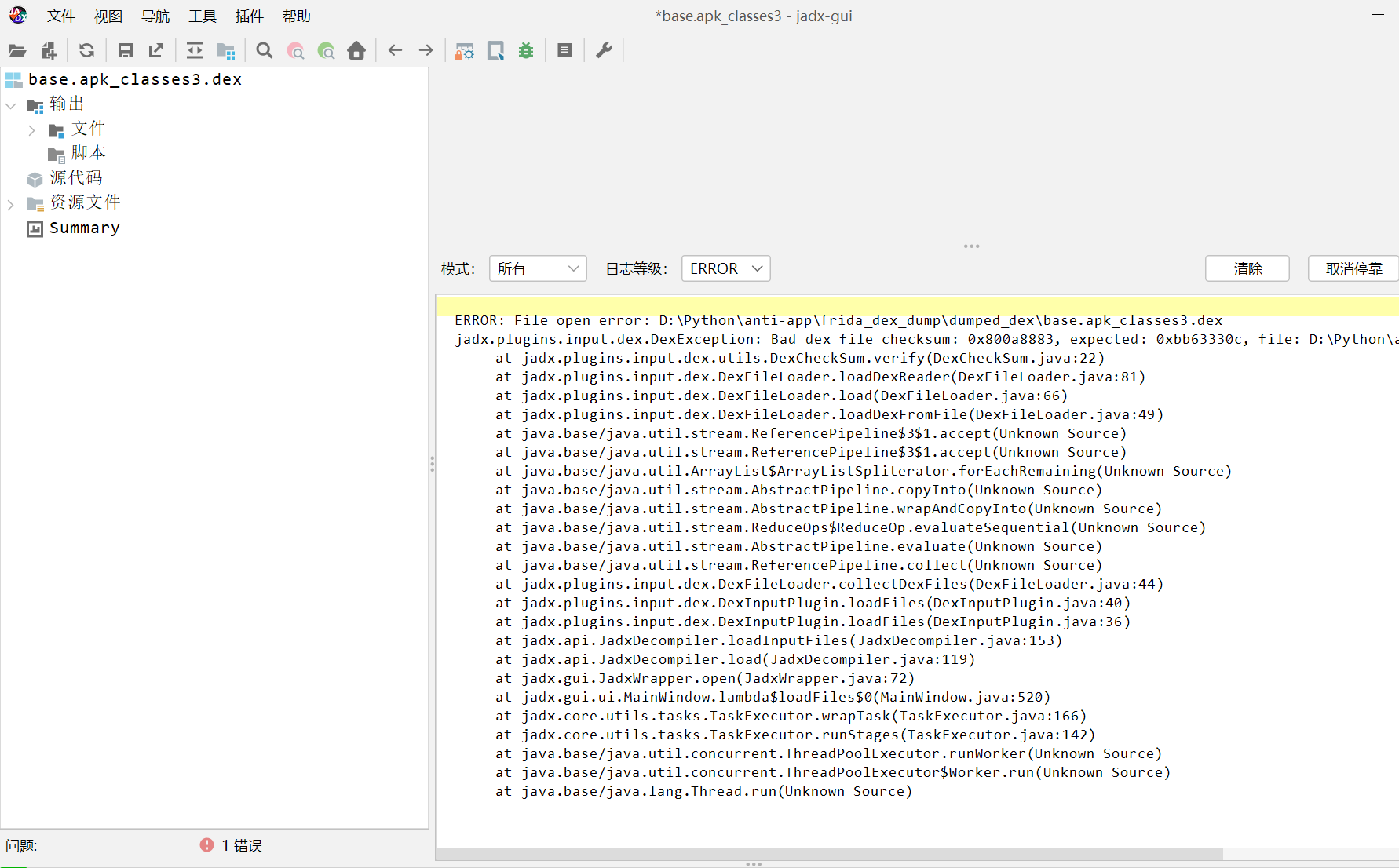
Task: Select the 脚本 tree item
Action: click(77, 153)
